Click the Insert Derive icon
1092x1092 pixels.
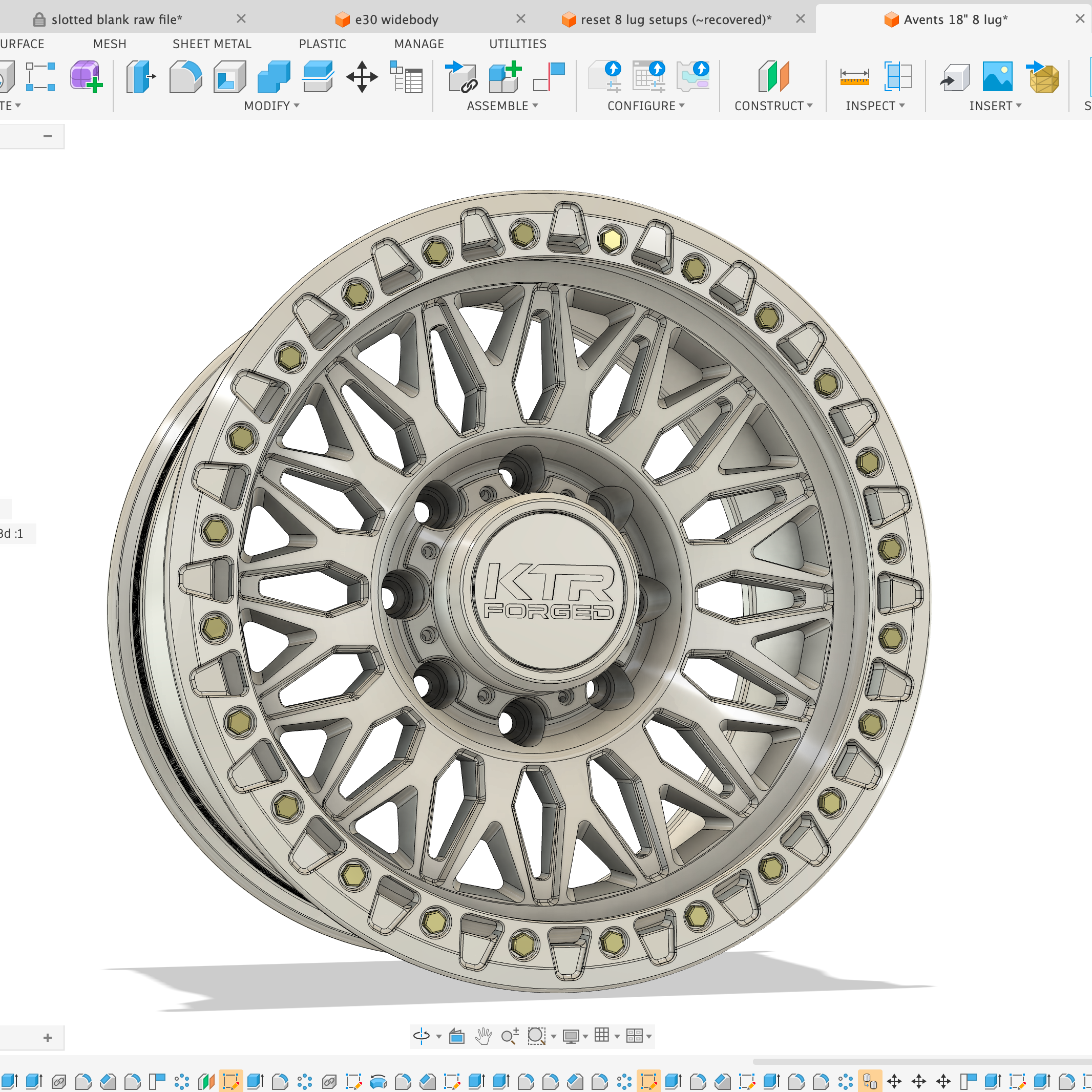tap(954, 76)
